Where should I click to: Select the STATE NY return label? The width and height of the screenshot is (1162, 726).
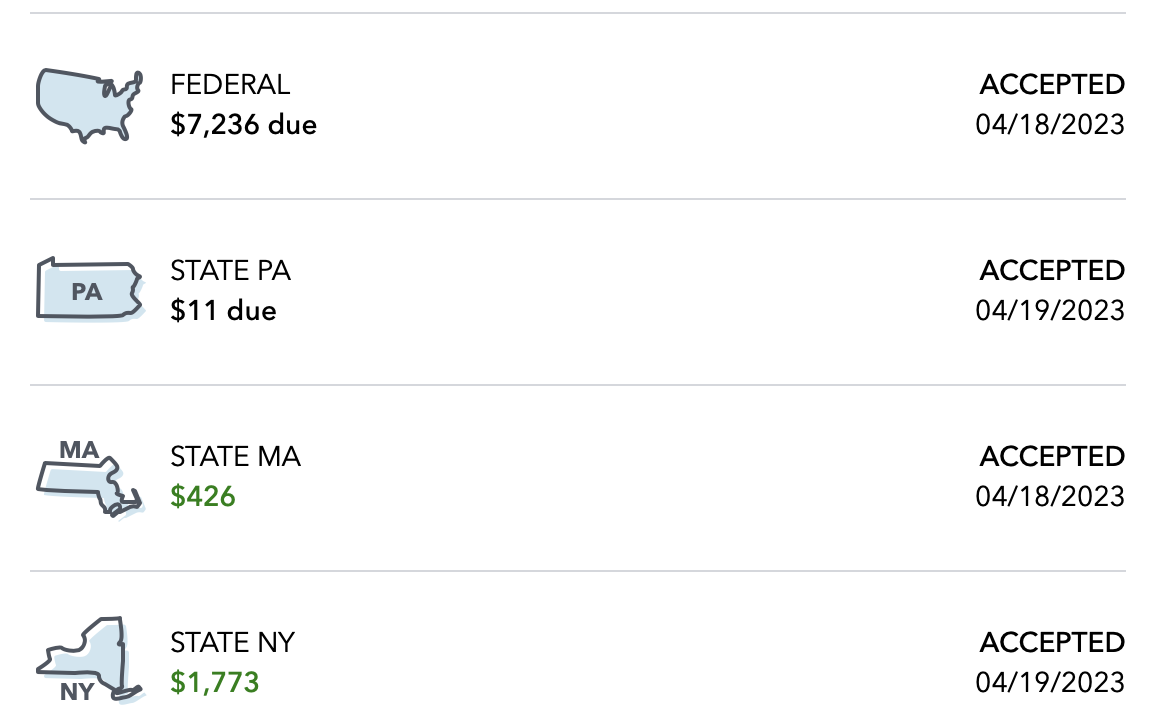233,642
